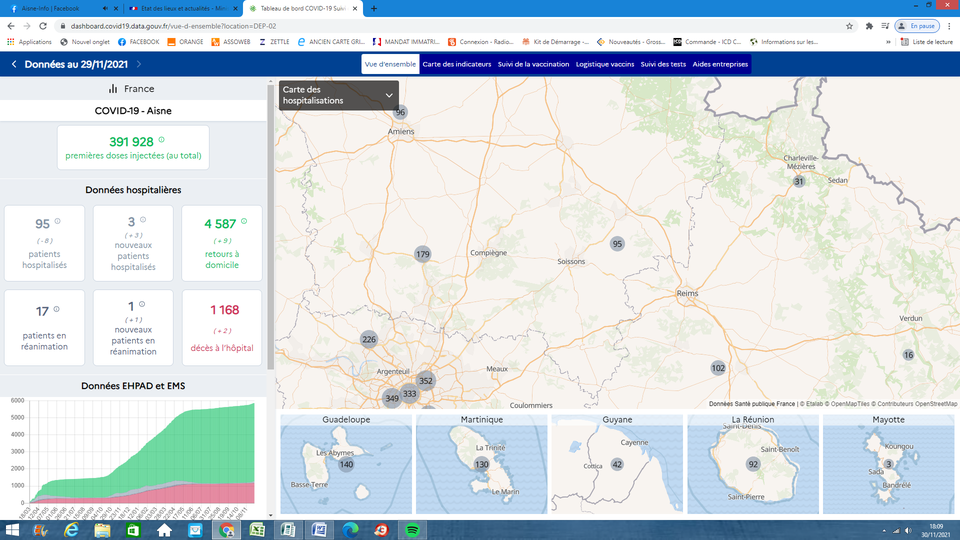Screen dimensions: 960x540
Task: Open Liste de lecture reading list
Action: tap(927, 42)
